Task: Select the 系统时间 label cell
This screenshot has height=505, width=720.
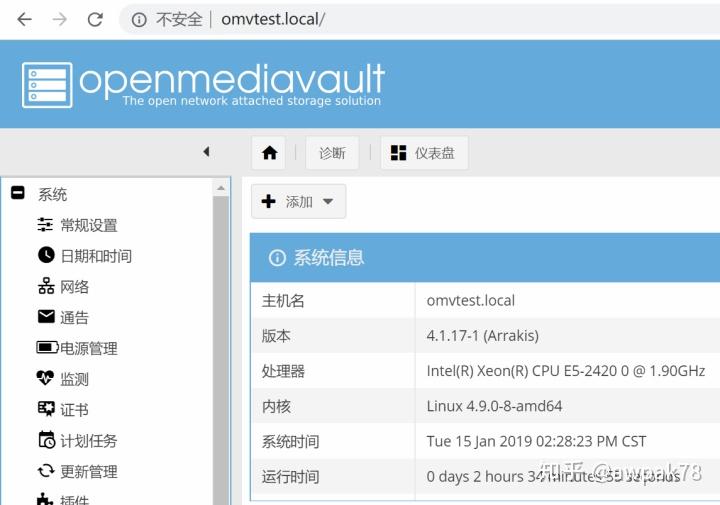Action: point(333,442)
